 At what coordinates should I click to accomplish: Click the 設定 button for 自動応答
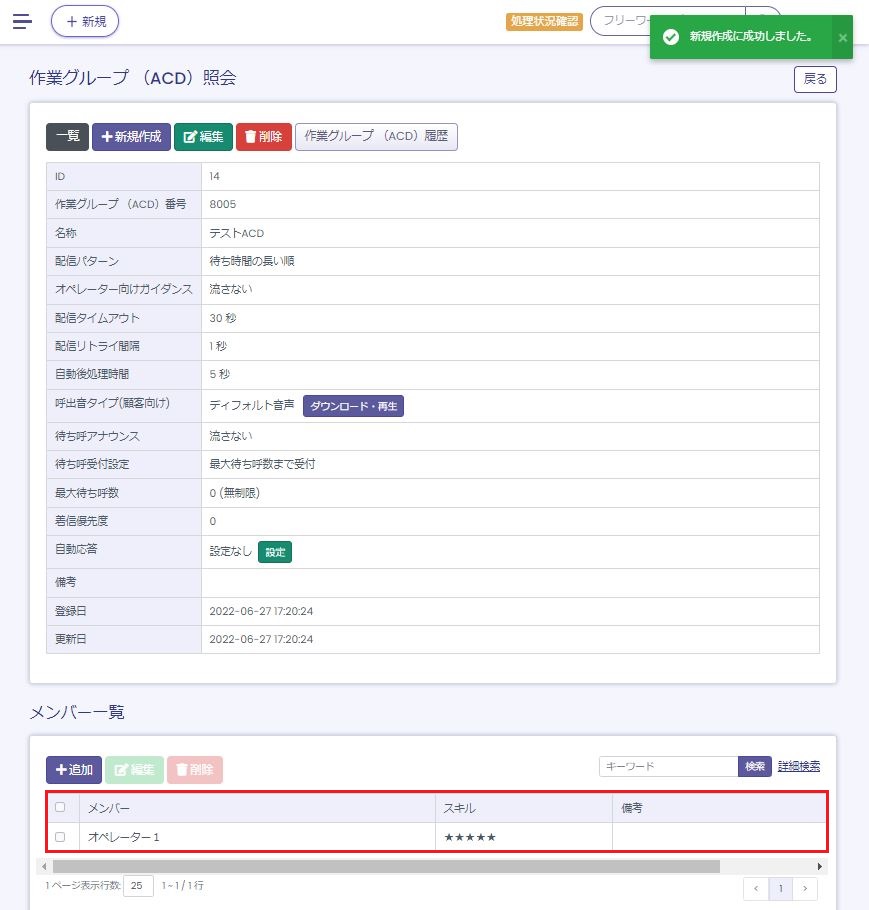(275, 552)
